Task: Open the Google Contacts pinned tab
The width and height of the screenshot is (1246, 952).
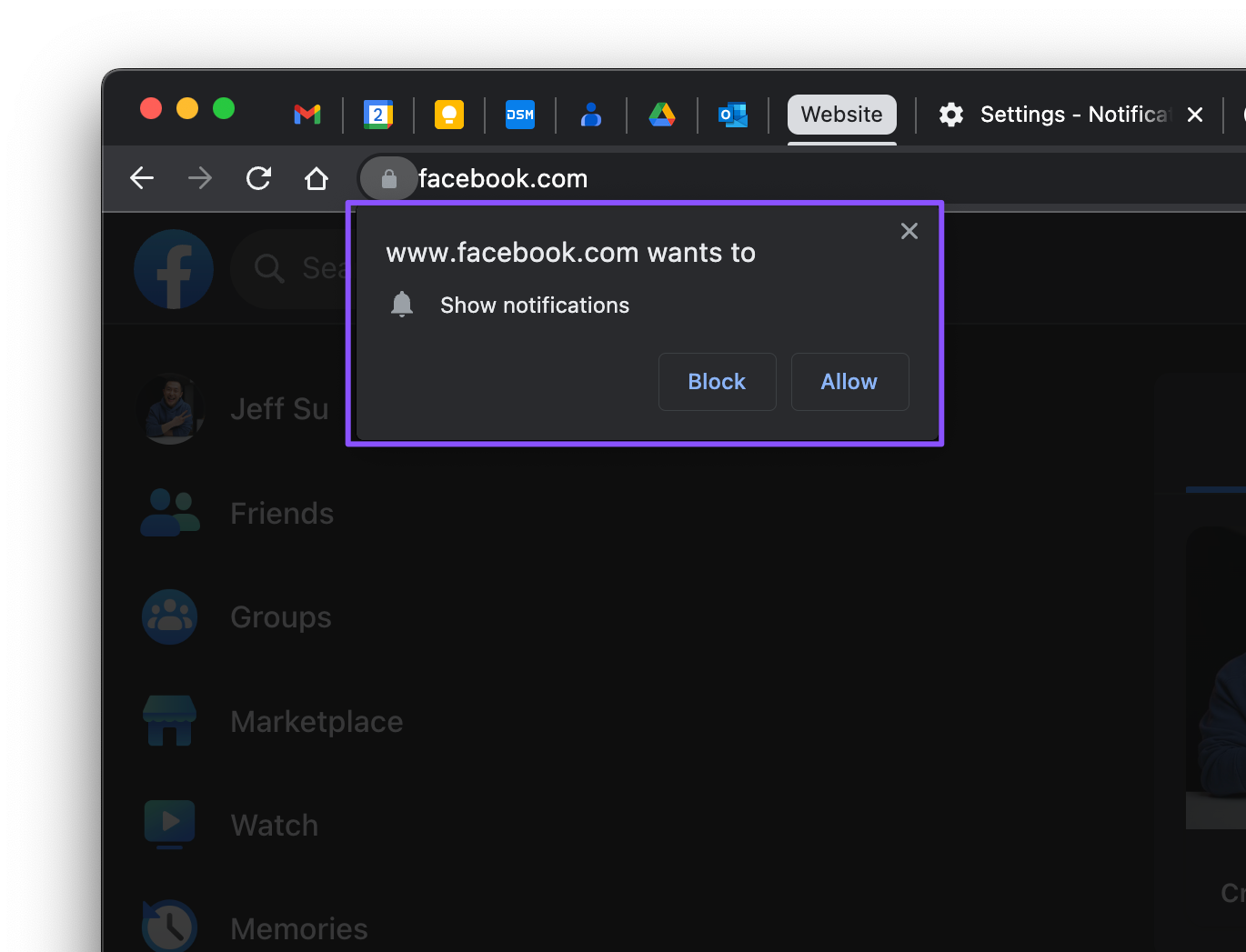Action: 591,115
